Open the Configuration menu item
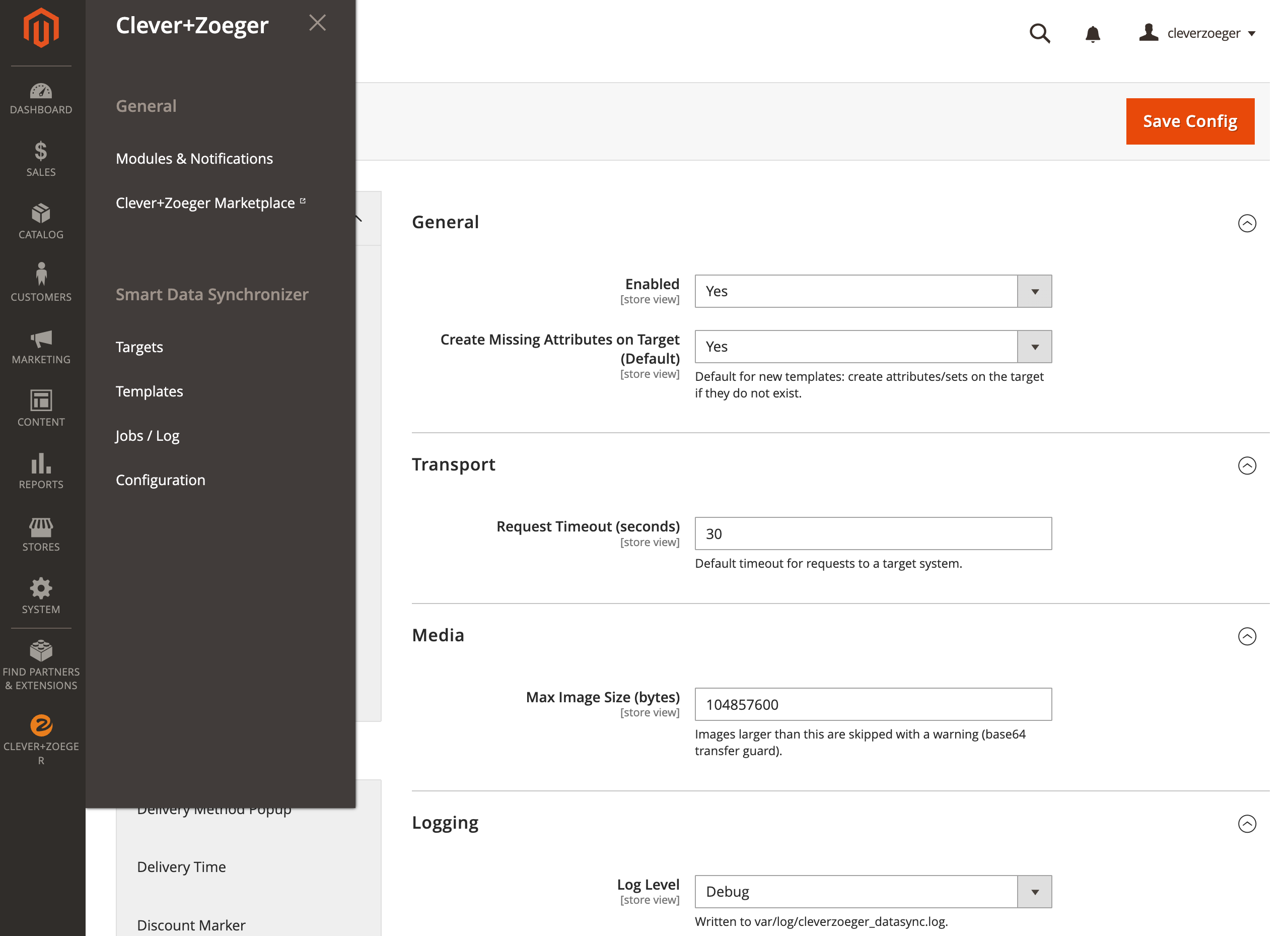The width and height of the screenshot is (1288, 936). [161, 480]
